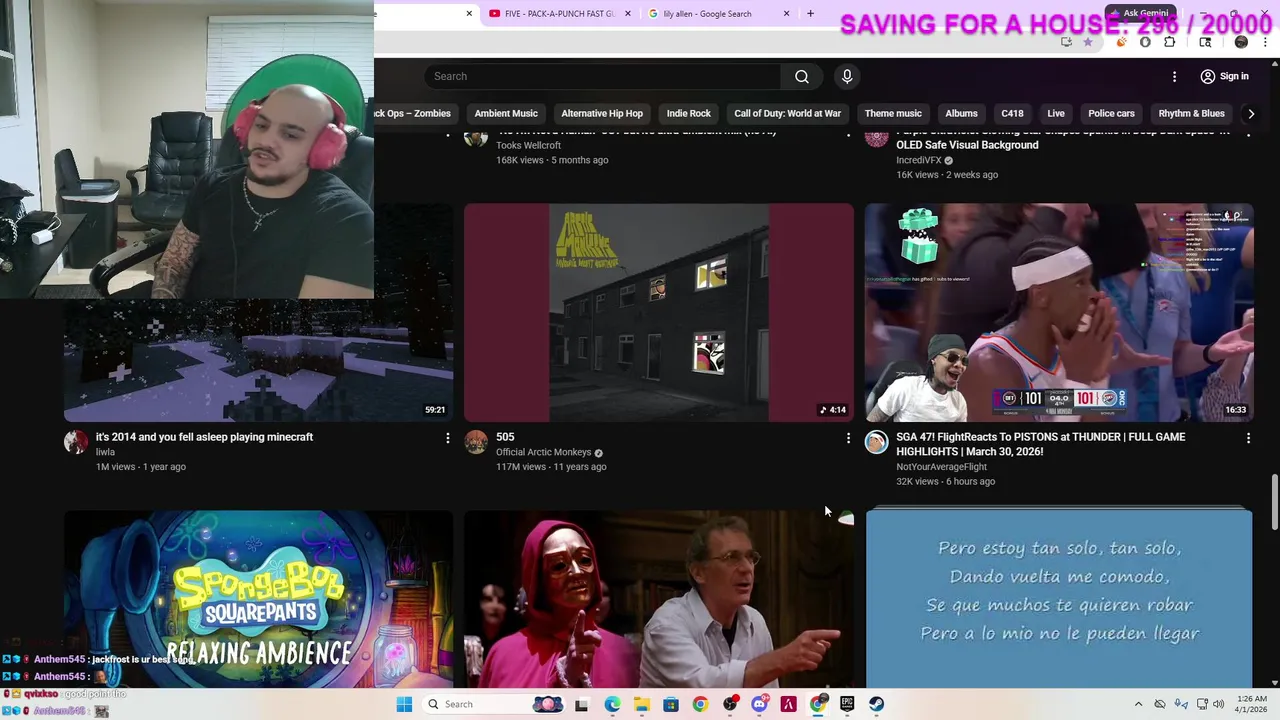1280x720 pixels.
Task: Open more options for the '505' video
Action: (x=848, y=438)
